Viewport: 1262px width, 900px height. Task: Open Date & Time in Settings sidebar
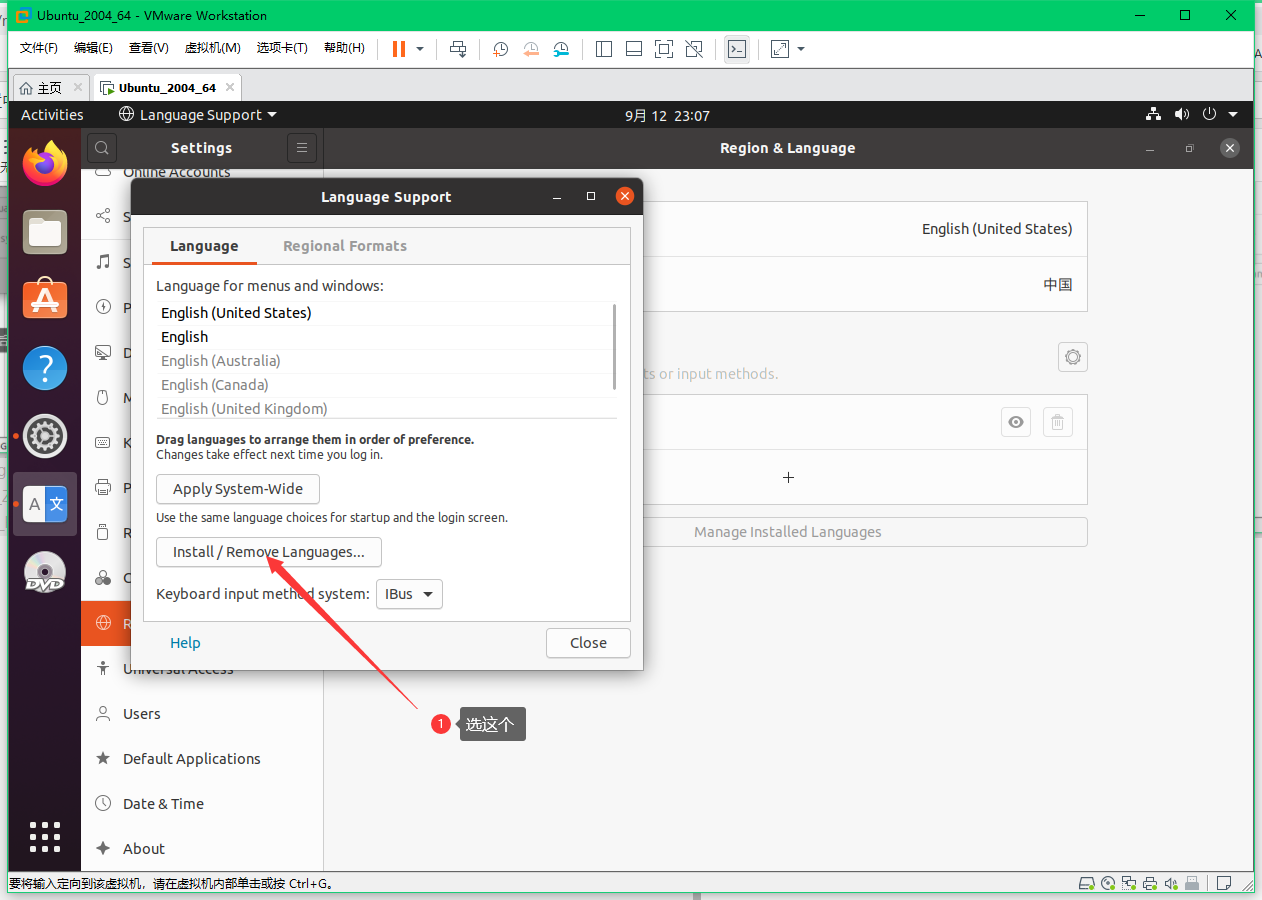202,804
